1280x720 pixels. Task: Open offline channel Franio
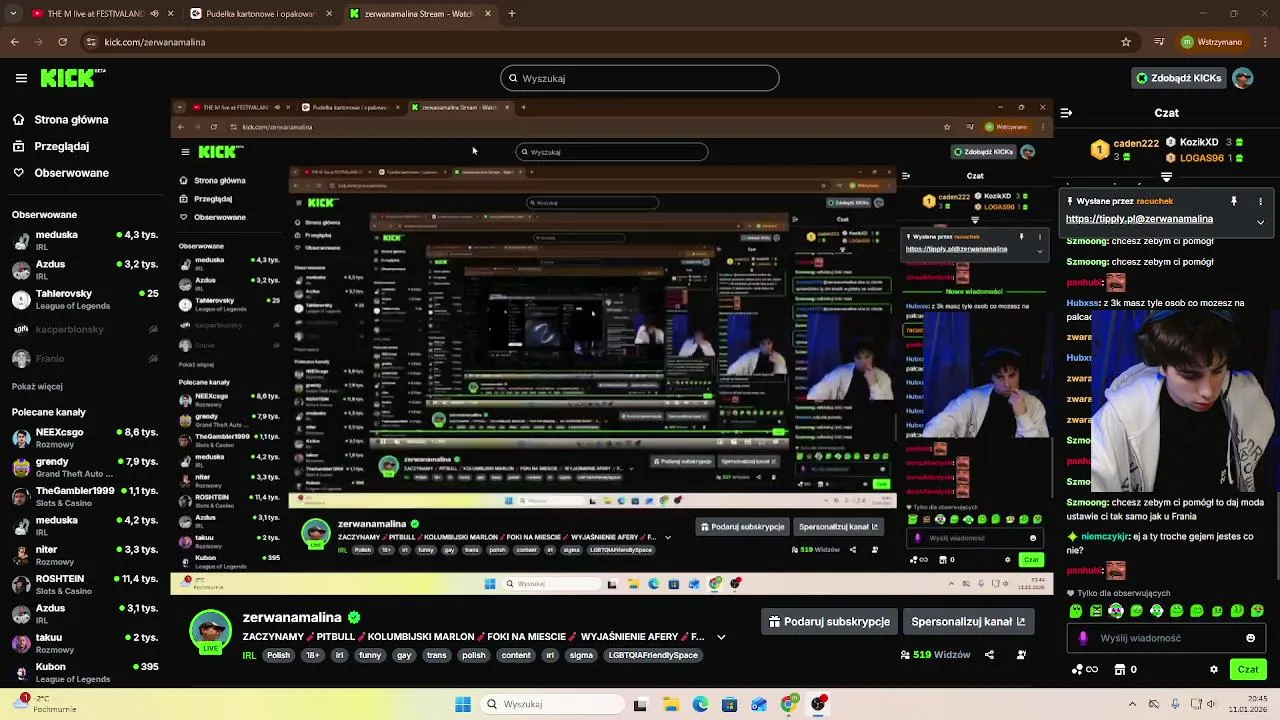(85, 358)
